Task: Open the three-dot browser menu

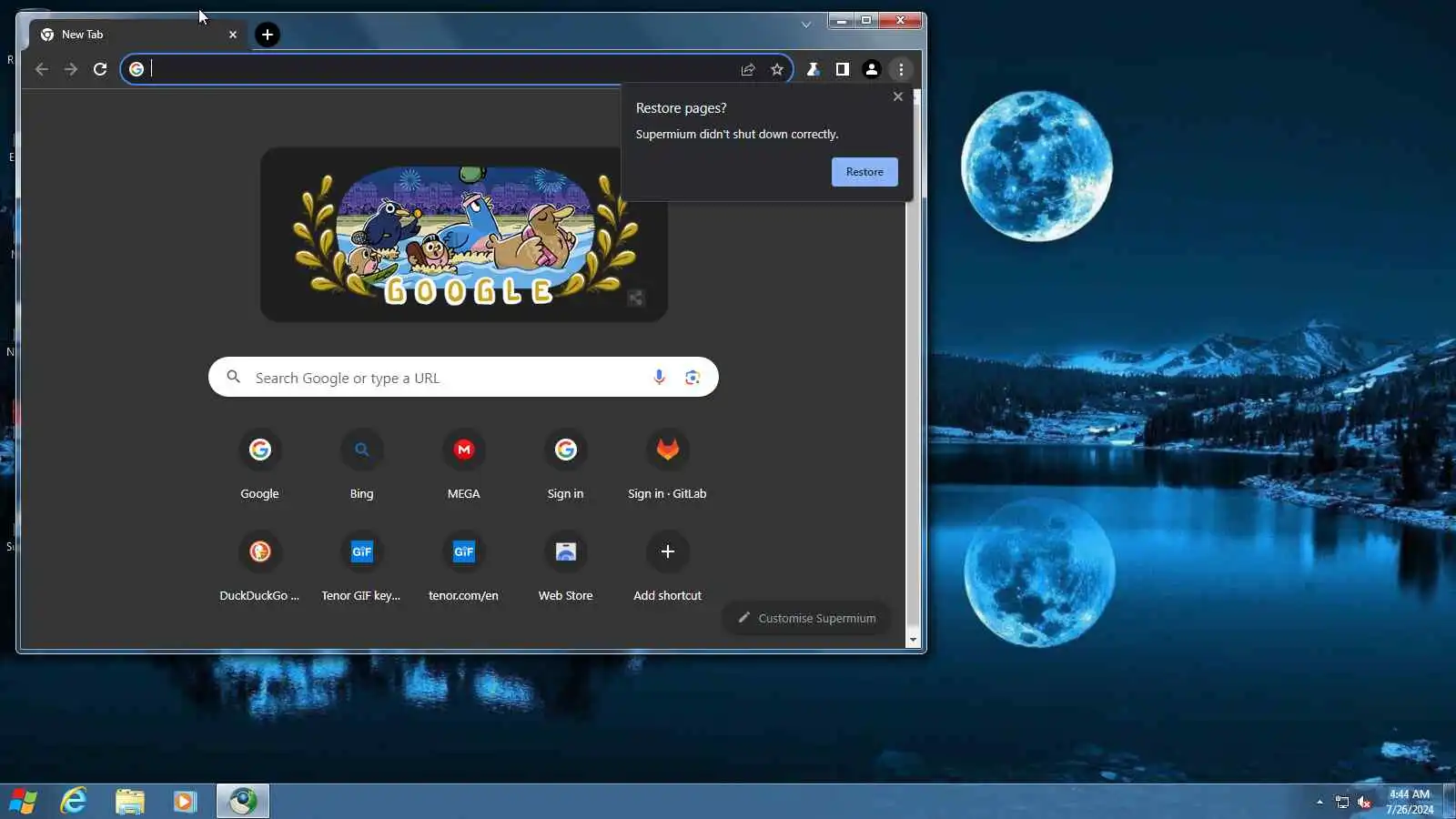Action: click(x=901, y=69)
